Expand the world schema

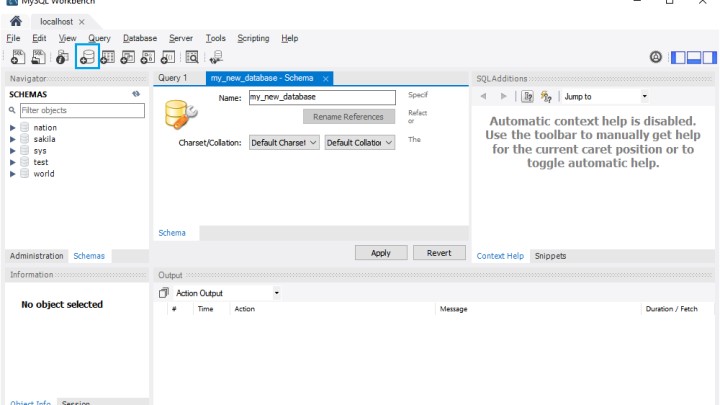(x=12, y=174)
